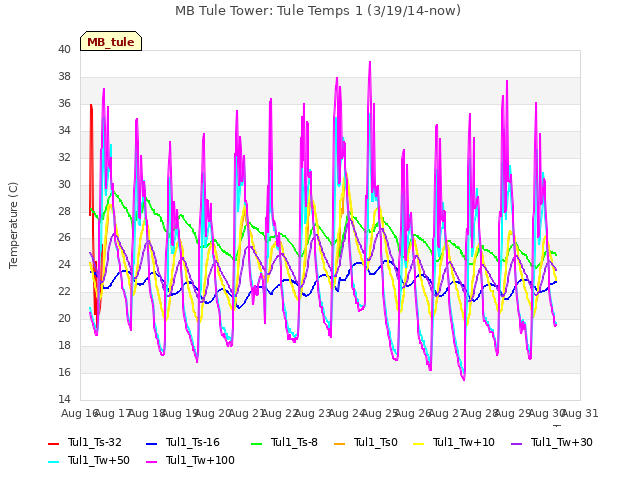640x480 pixels.
Task: Click the Aug 26 x-axis label
Action: pos(413,413)
